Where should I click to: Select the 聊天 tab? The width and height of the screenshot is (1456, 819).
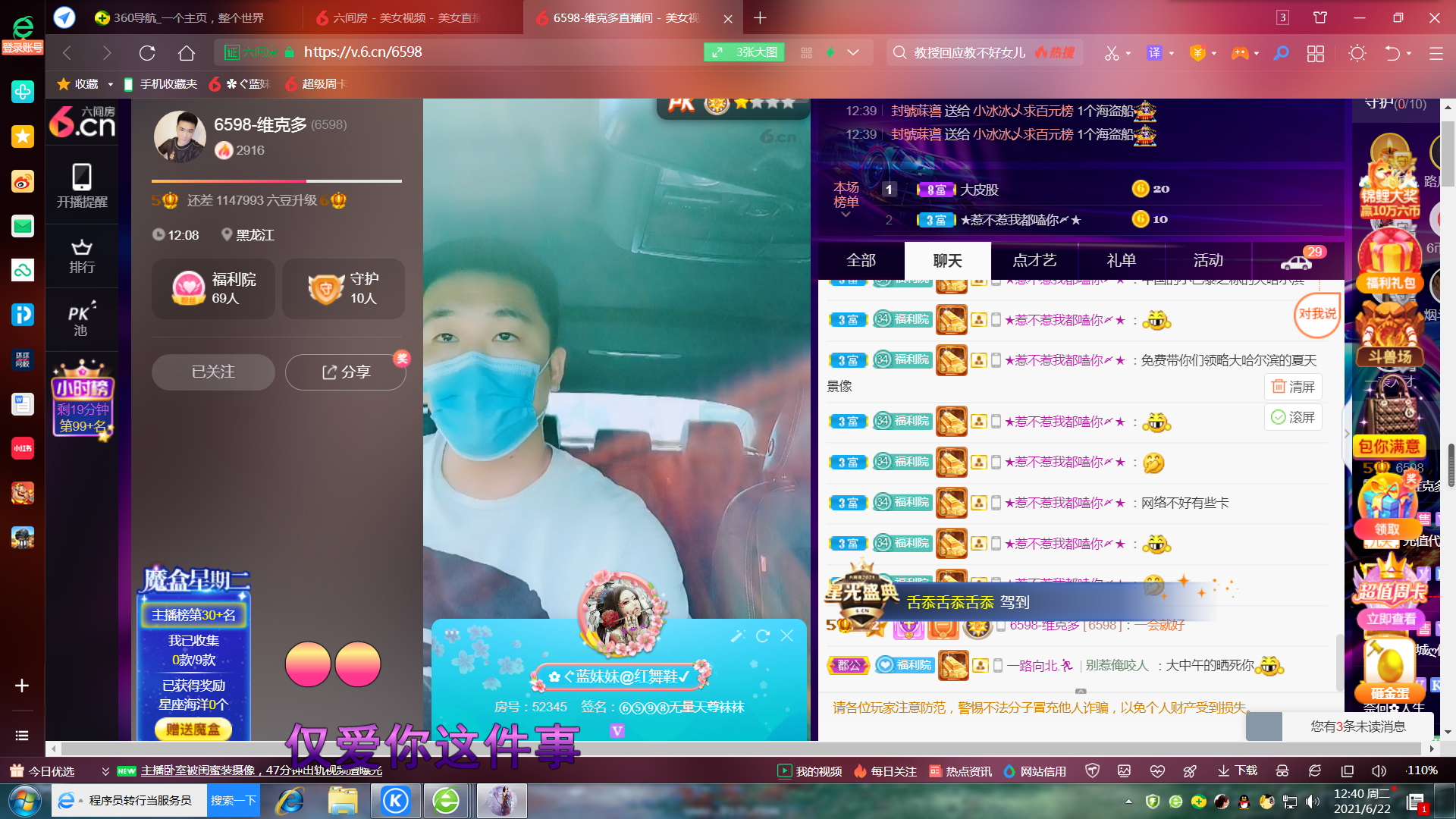click(x=948, y=261)
